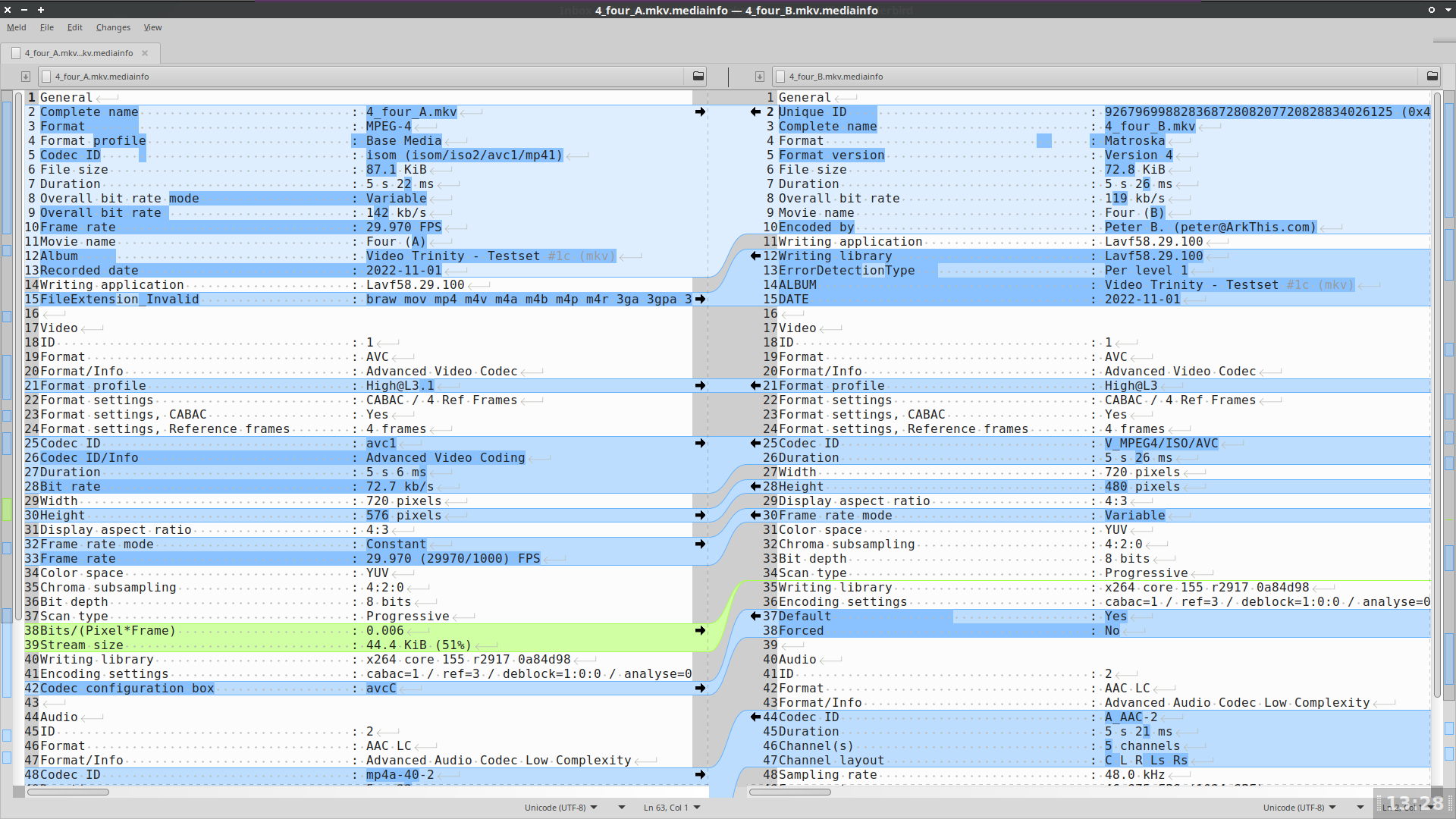The width and height of the screenshot is (1456, 819).
Task: Click the left pane save file icon
Action: coord(26,77)
